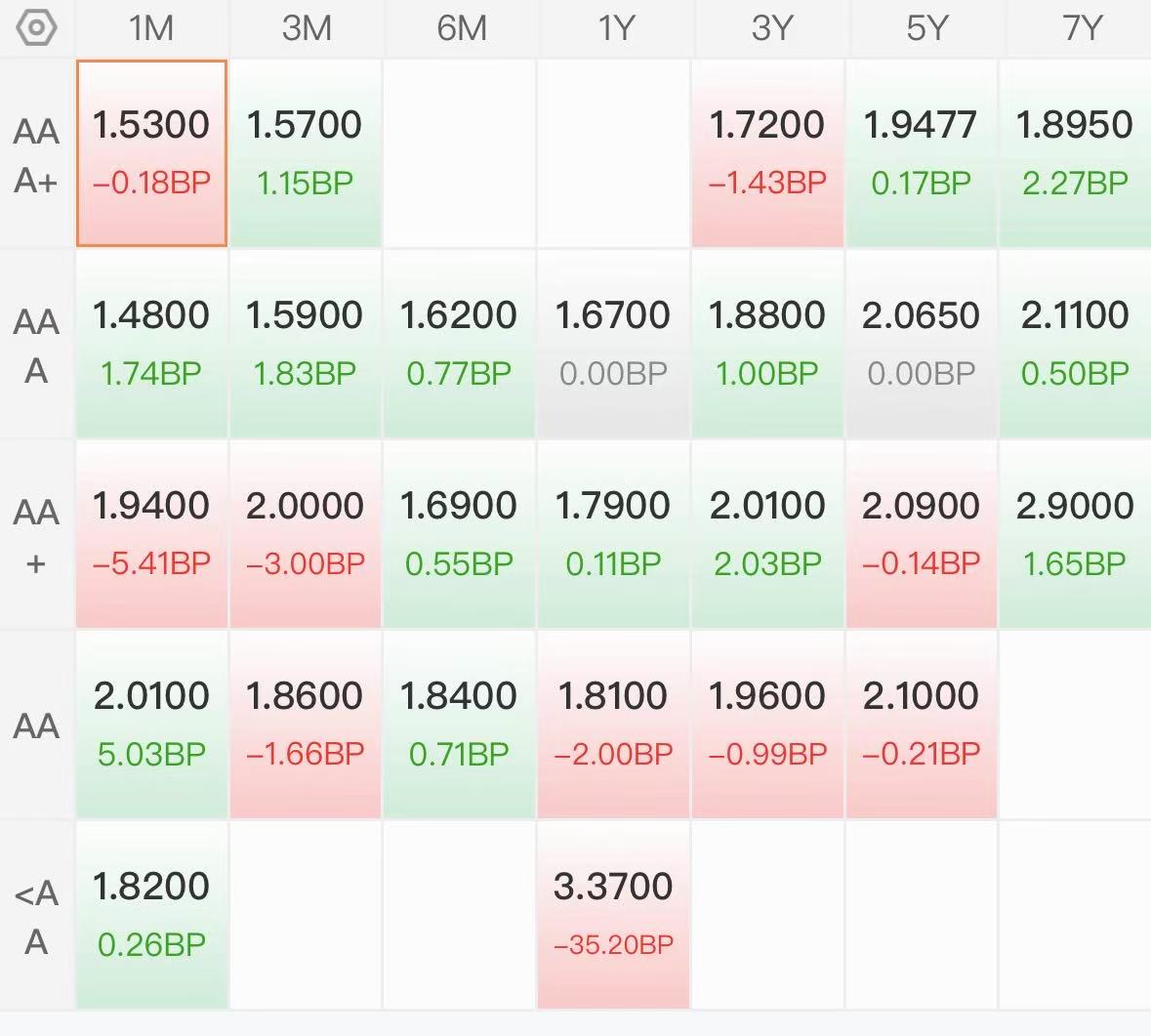Open the 2.0650 AAA 5Y cell
1151x1036 pixels.
coord(922,344)
